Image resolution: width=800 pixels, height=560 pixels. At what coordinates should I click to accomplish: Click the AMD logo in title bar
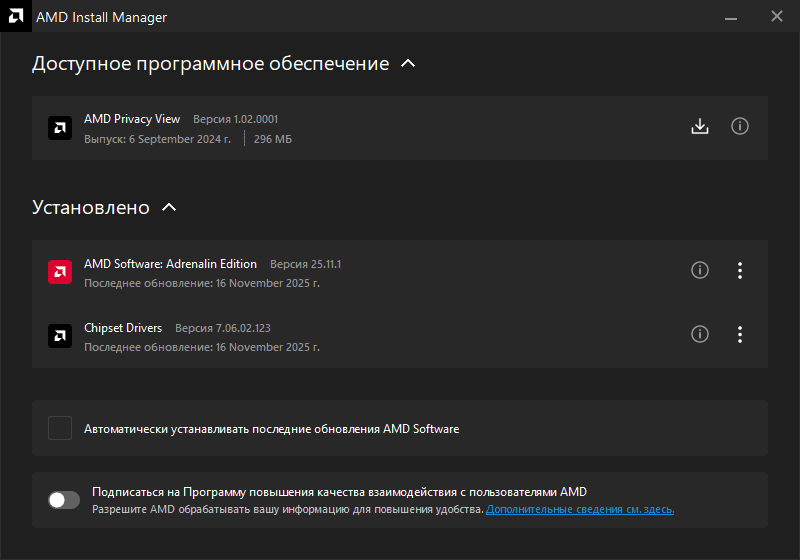click(16, 16)
